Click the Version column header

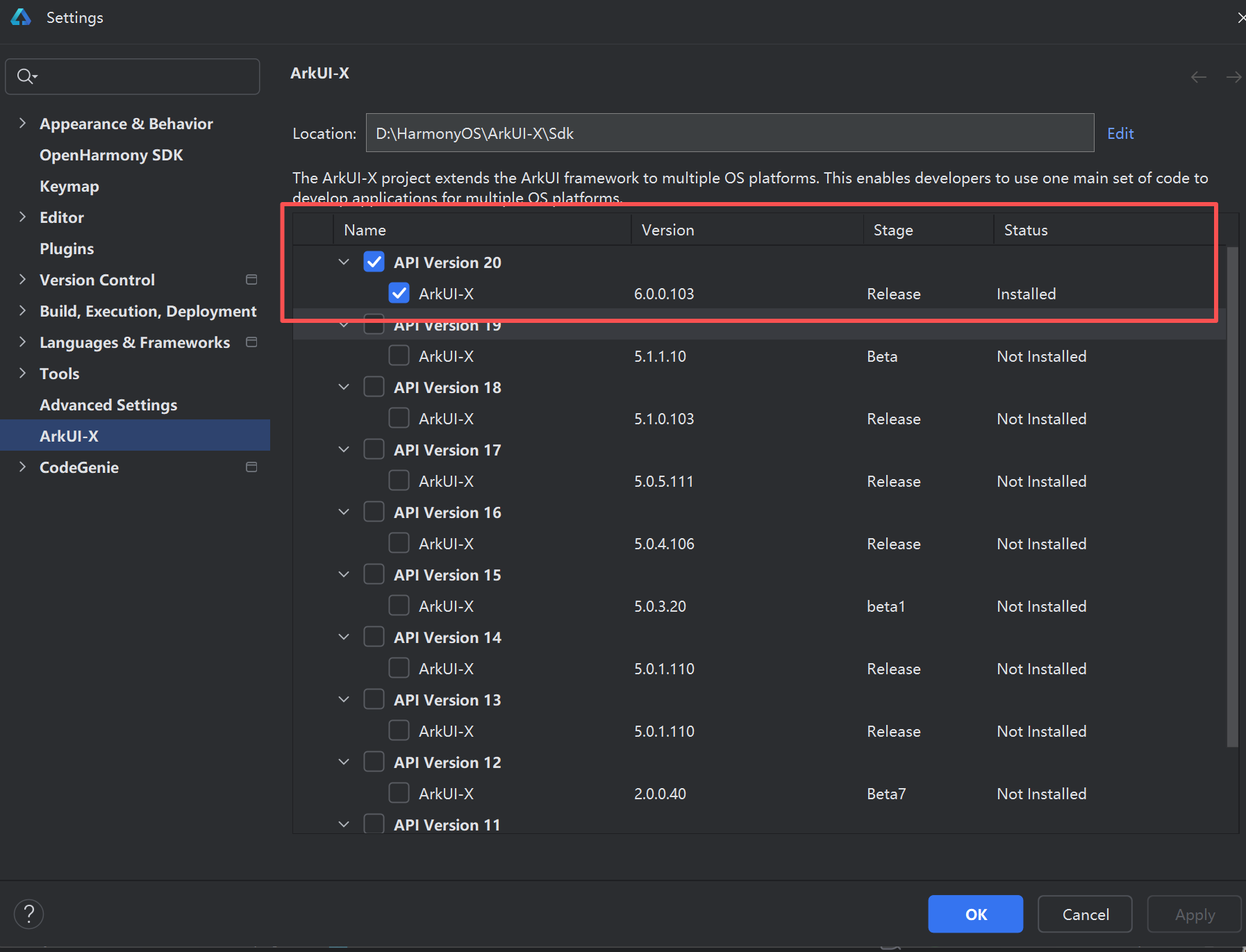click(x=747, y=230)
